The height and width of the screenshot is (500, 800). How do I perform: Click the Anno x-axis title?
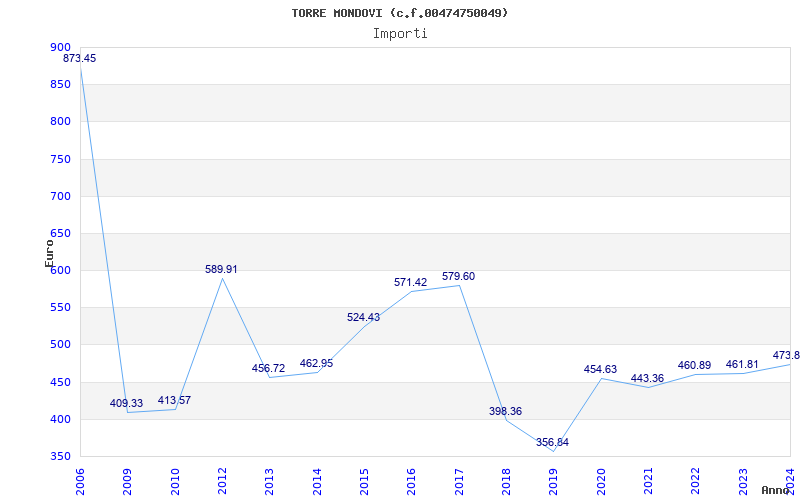[x=775, y=490]
